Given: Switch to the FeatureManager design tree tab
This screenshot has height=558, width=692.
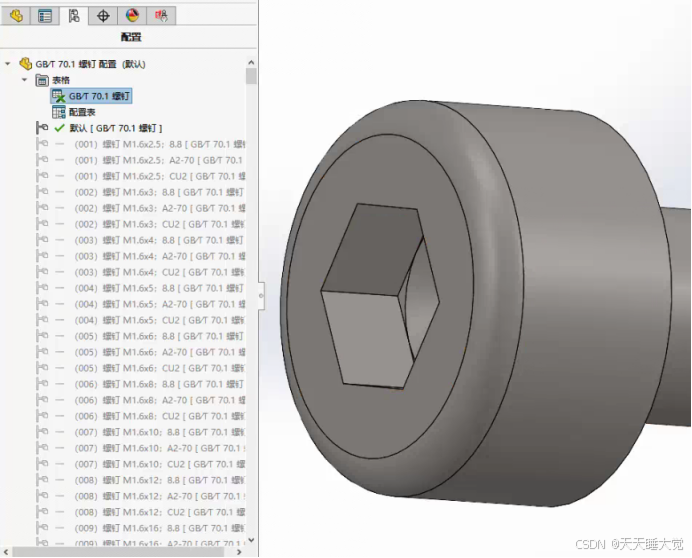Looking at the screenshot, I should coord(16,16).
